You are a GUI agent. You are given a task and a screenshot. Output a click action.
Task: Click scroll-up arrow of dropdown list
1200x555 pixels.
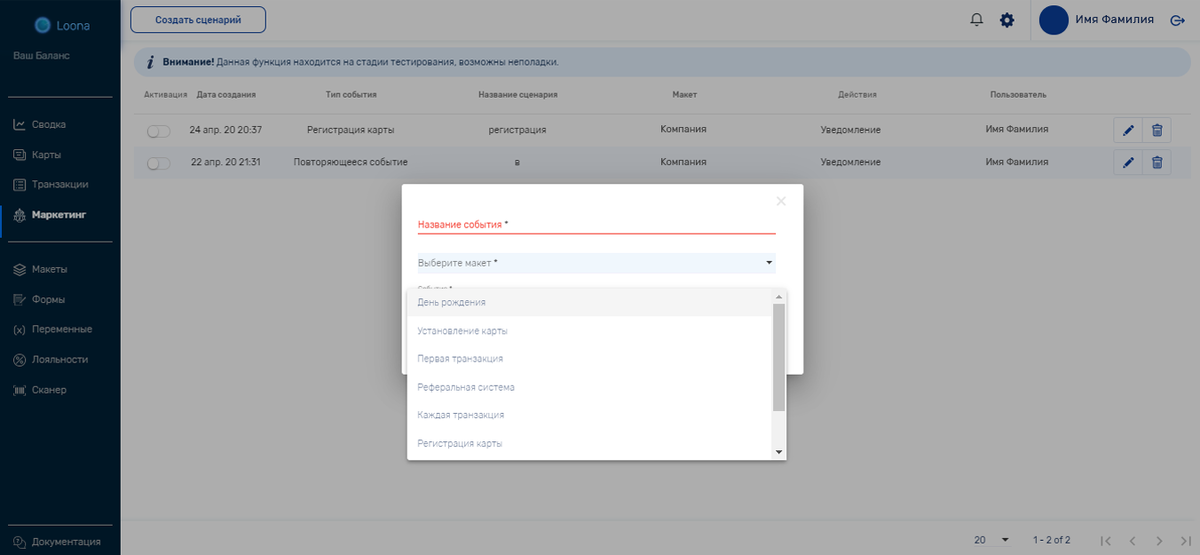pyautogui.click(x=779, y=297)
